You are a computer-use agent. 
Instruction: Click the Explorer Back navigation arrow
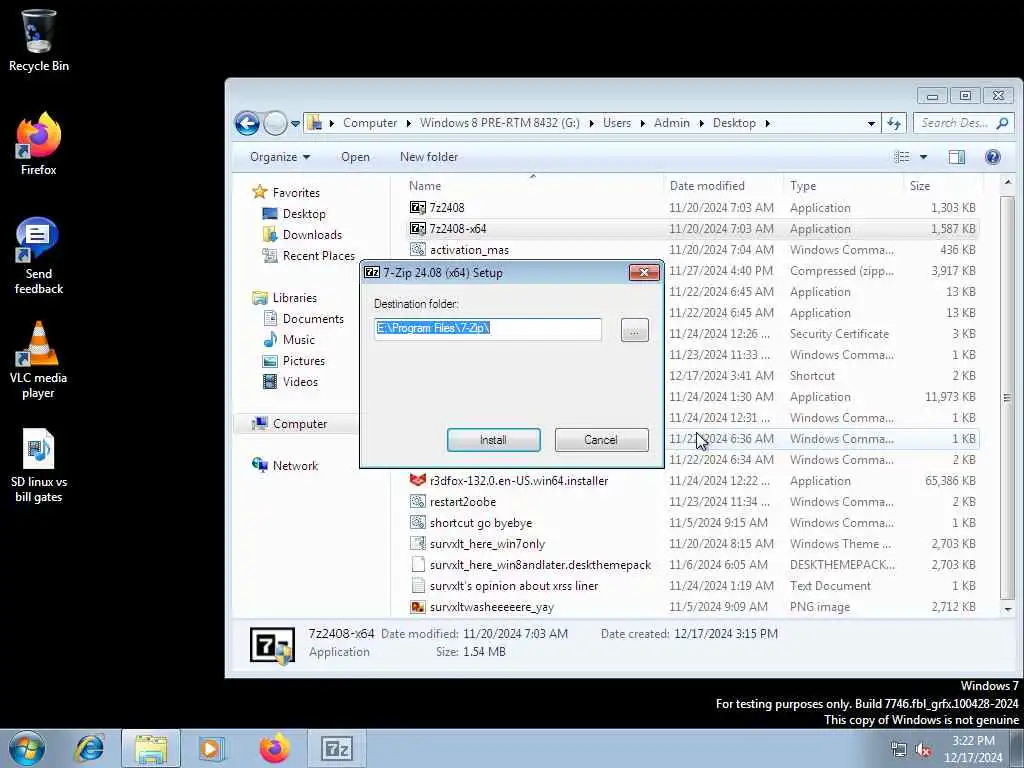tap(248, 123)
